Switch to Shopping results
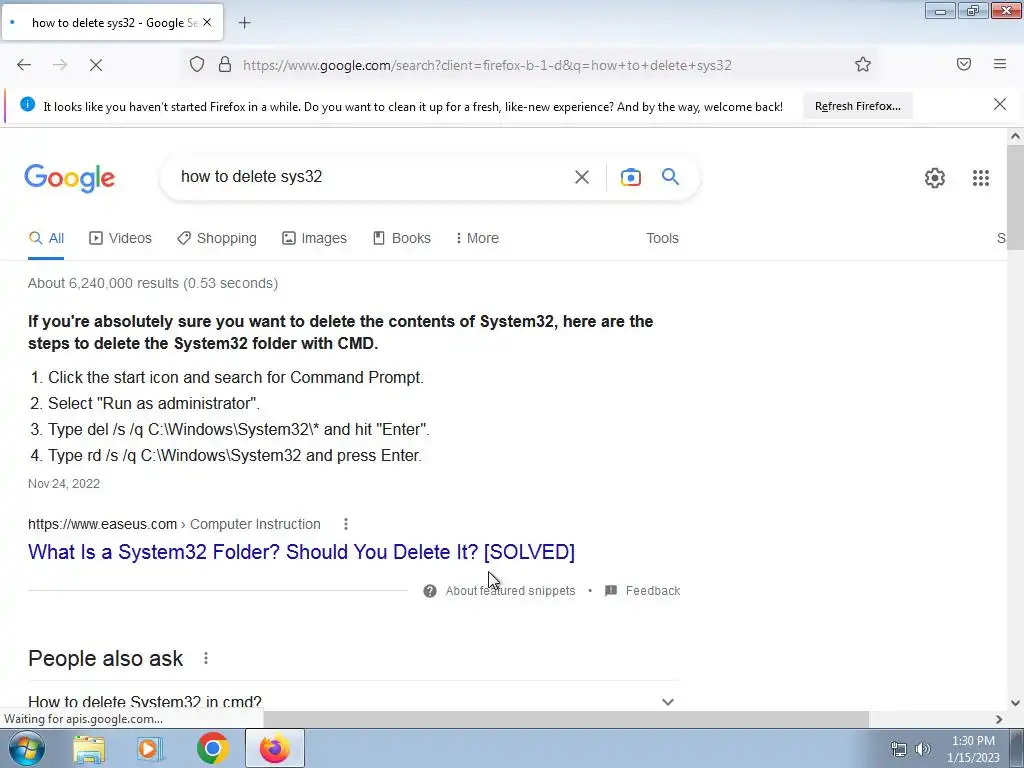Viewport: 1024px width, 768px height. click(x=217, y=238)
